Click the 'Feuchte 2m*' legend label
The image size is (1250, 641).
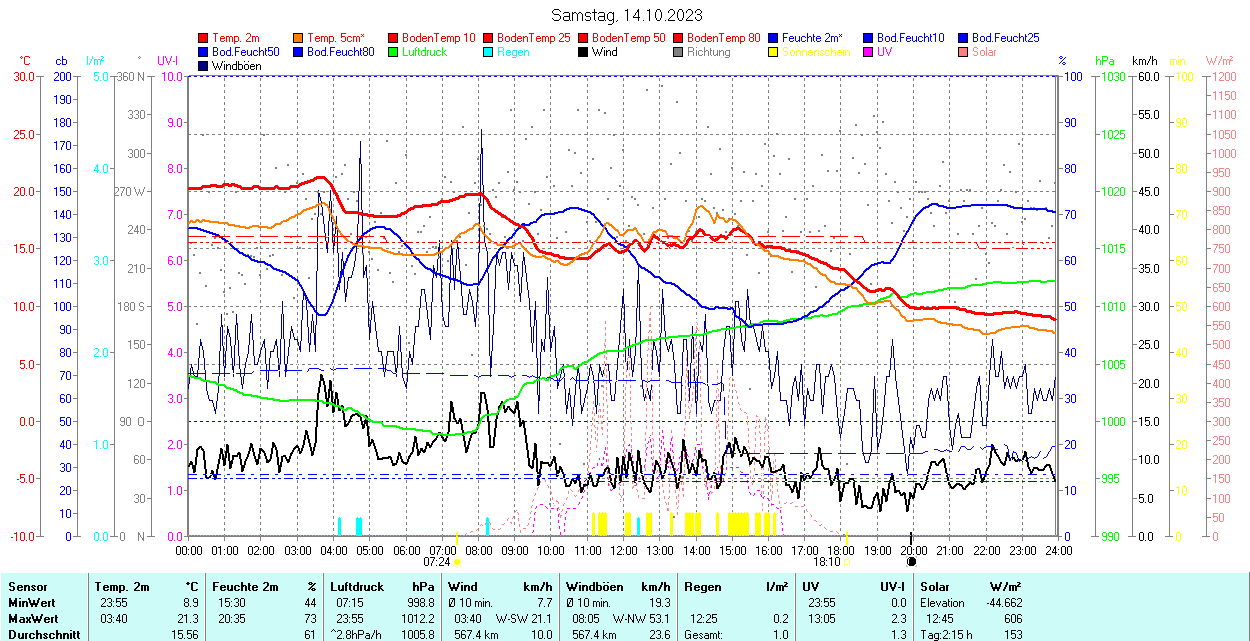pyautogui.click(x=812, y=38)
